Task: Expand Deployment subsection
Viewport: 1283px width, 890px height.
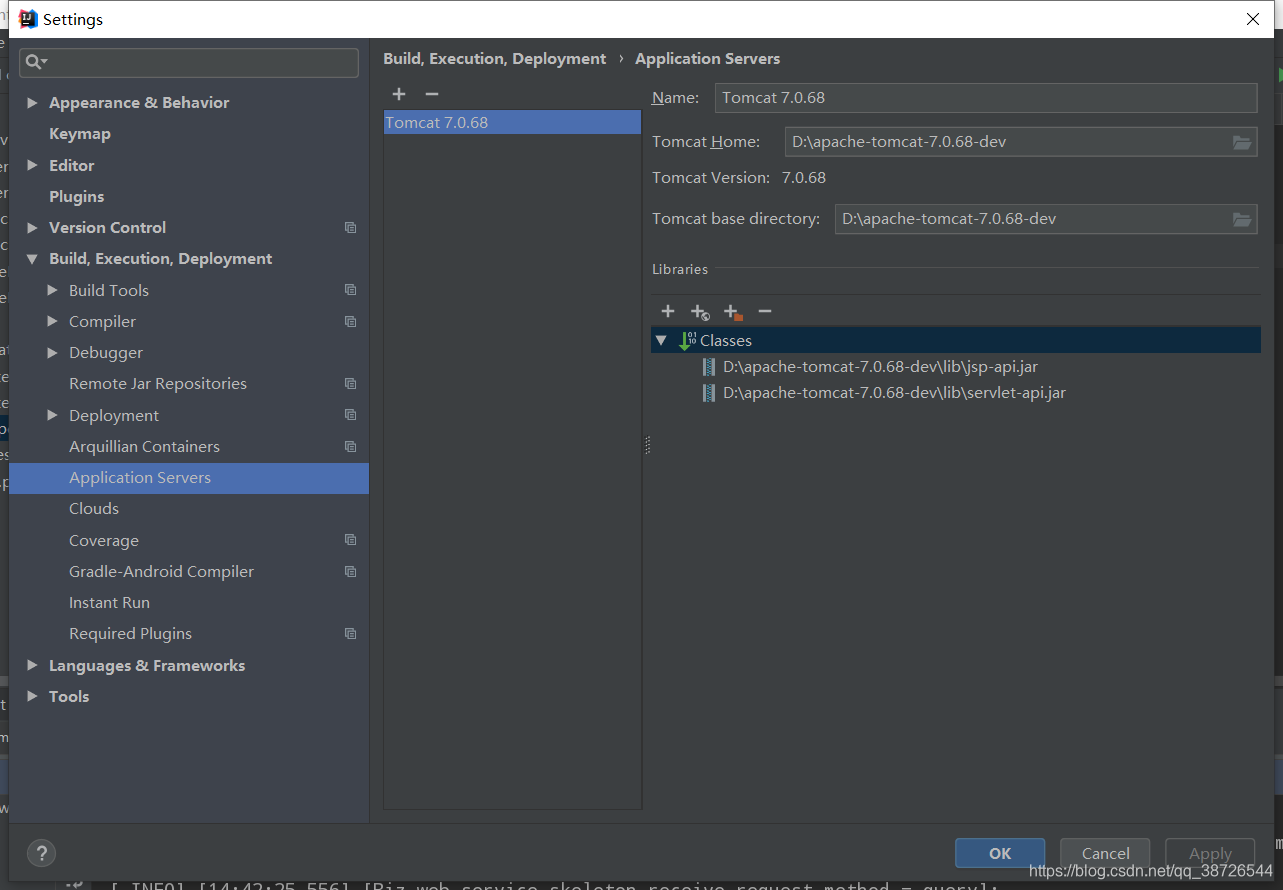Action: (x=52, y=416)
